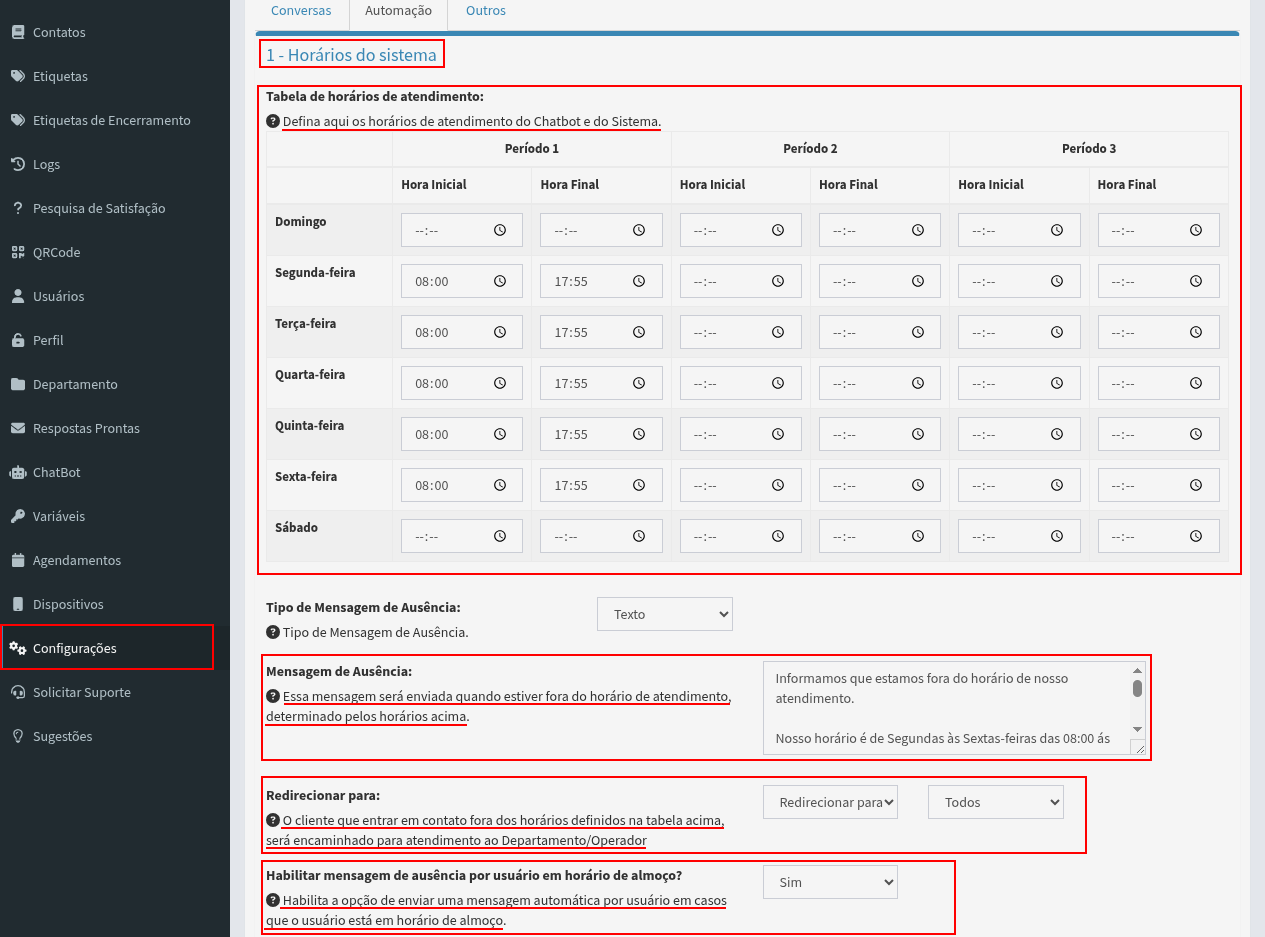Screen dimensions: 1265x937
Task: Go to Respostas Prontas in sidebar
Action: [x=86, y=428]
